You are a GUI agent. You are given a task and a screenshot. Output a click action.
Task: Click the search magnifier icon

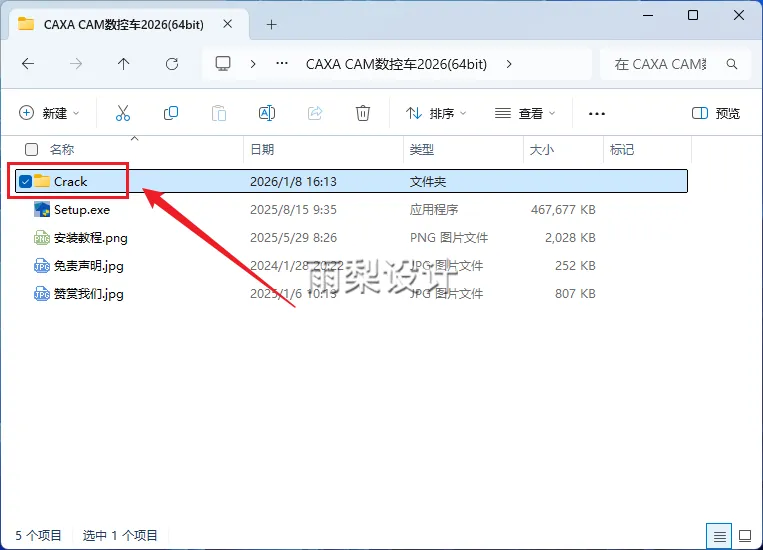(731, 64)
